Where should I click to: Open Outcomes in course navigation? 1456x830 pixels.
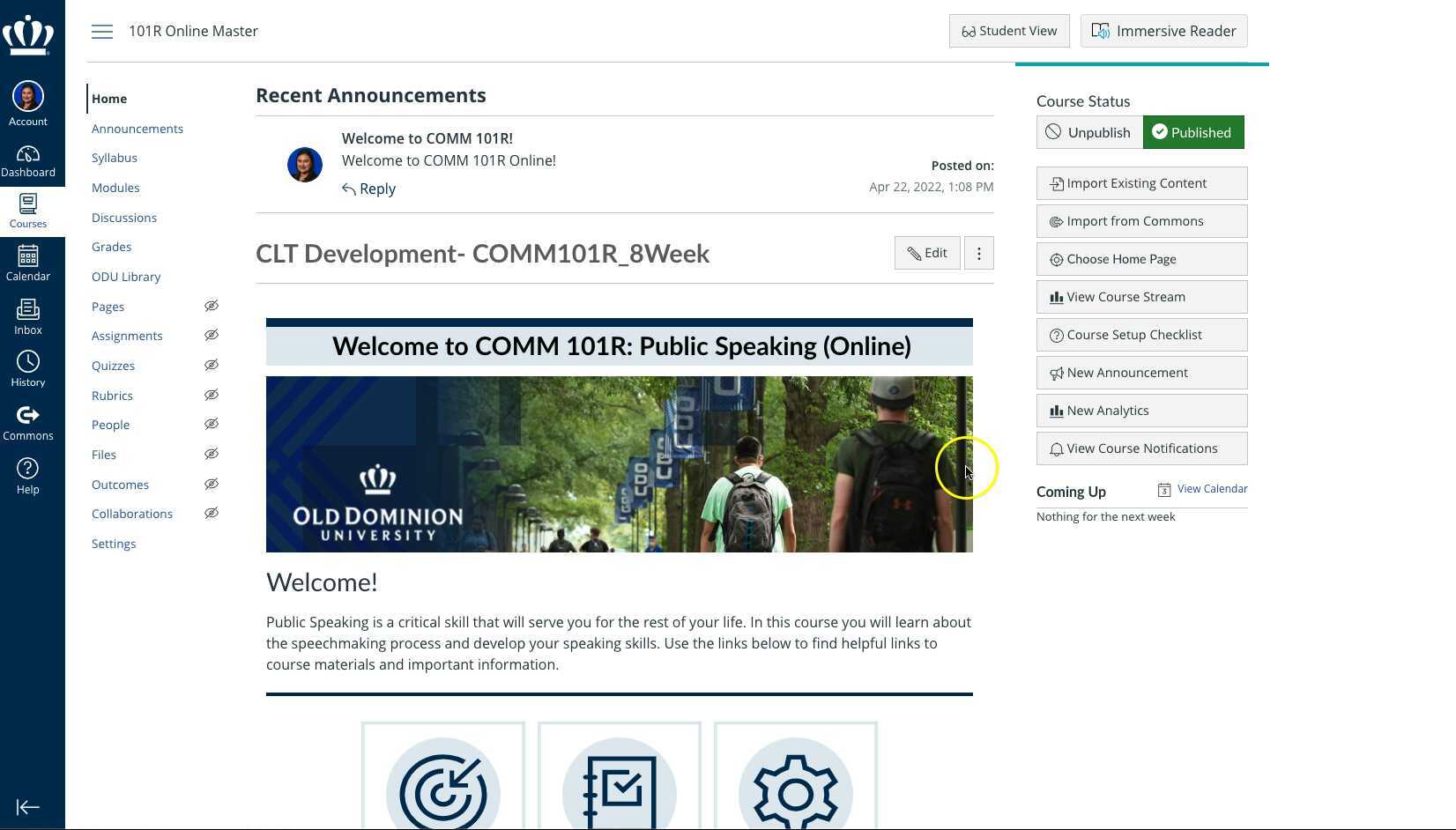[120, 485]
